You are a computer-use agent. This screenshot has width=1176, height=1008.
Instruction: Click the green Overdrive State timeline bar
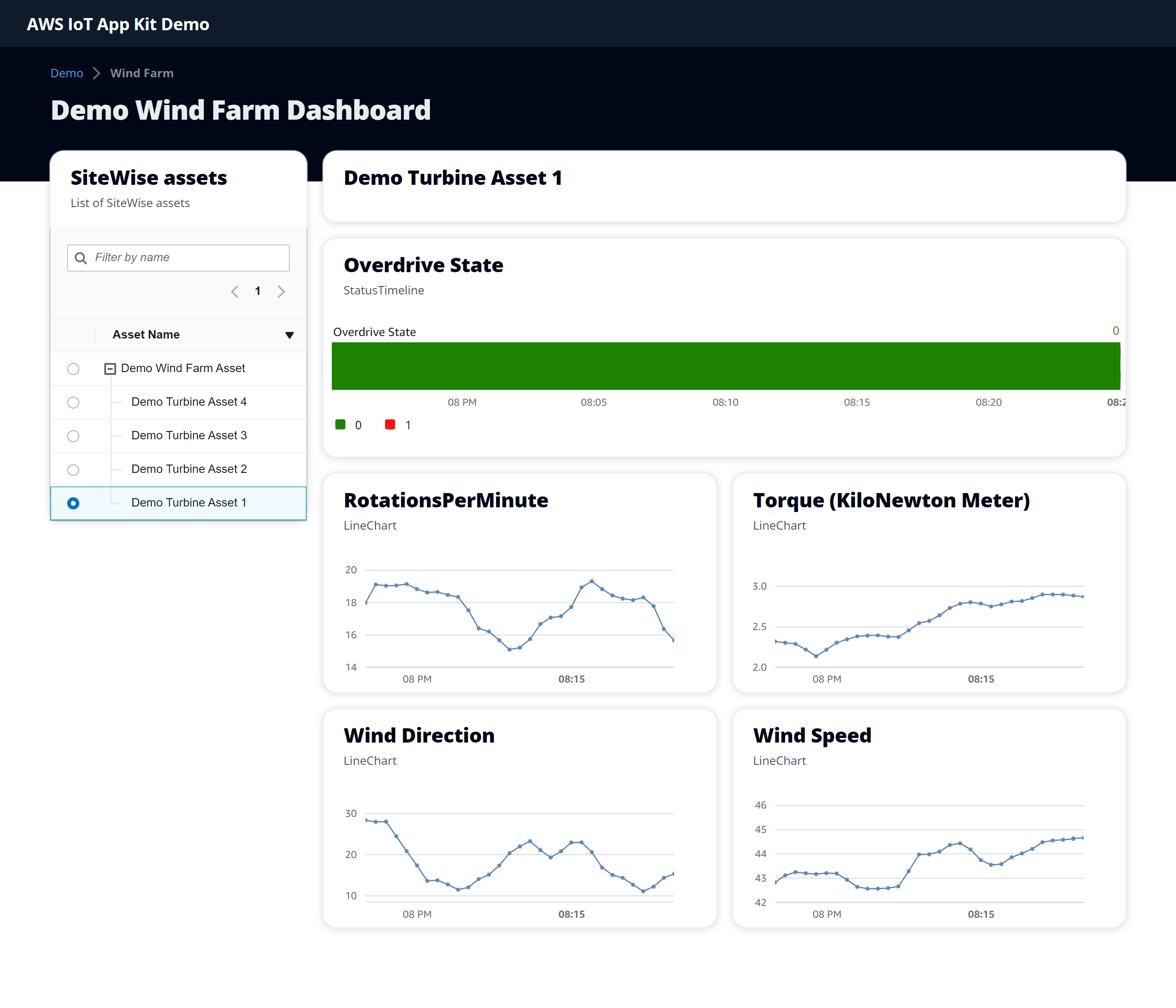click(725, 366)
